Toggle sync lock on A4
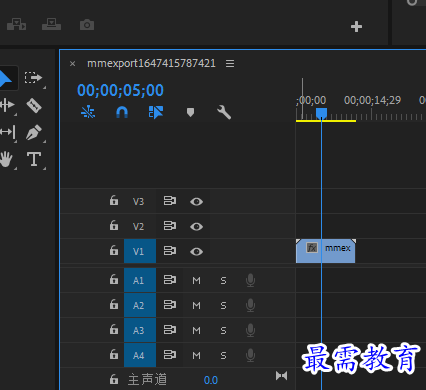This screenshot has width=426, height=390. click(x=170, y=355)
